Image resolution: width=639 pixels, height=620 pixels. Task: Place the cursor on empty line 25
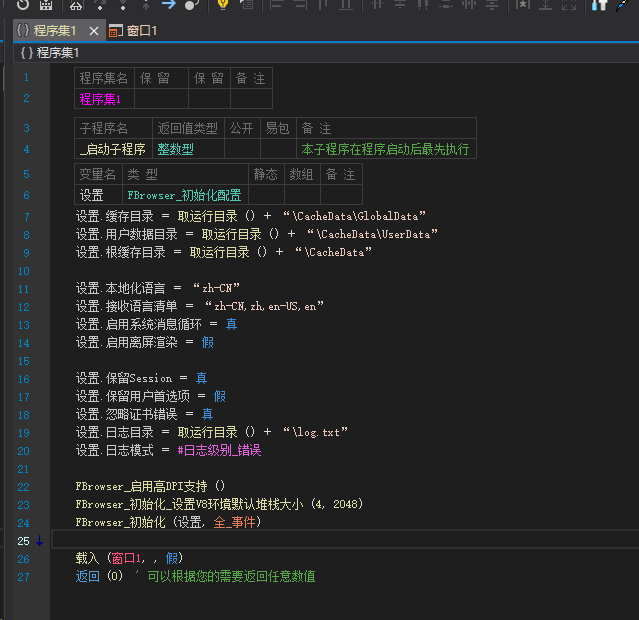tap(345, 540)
